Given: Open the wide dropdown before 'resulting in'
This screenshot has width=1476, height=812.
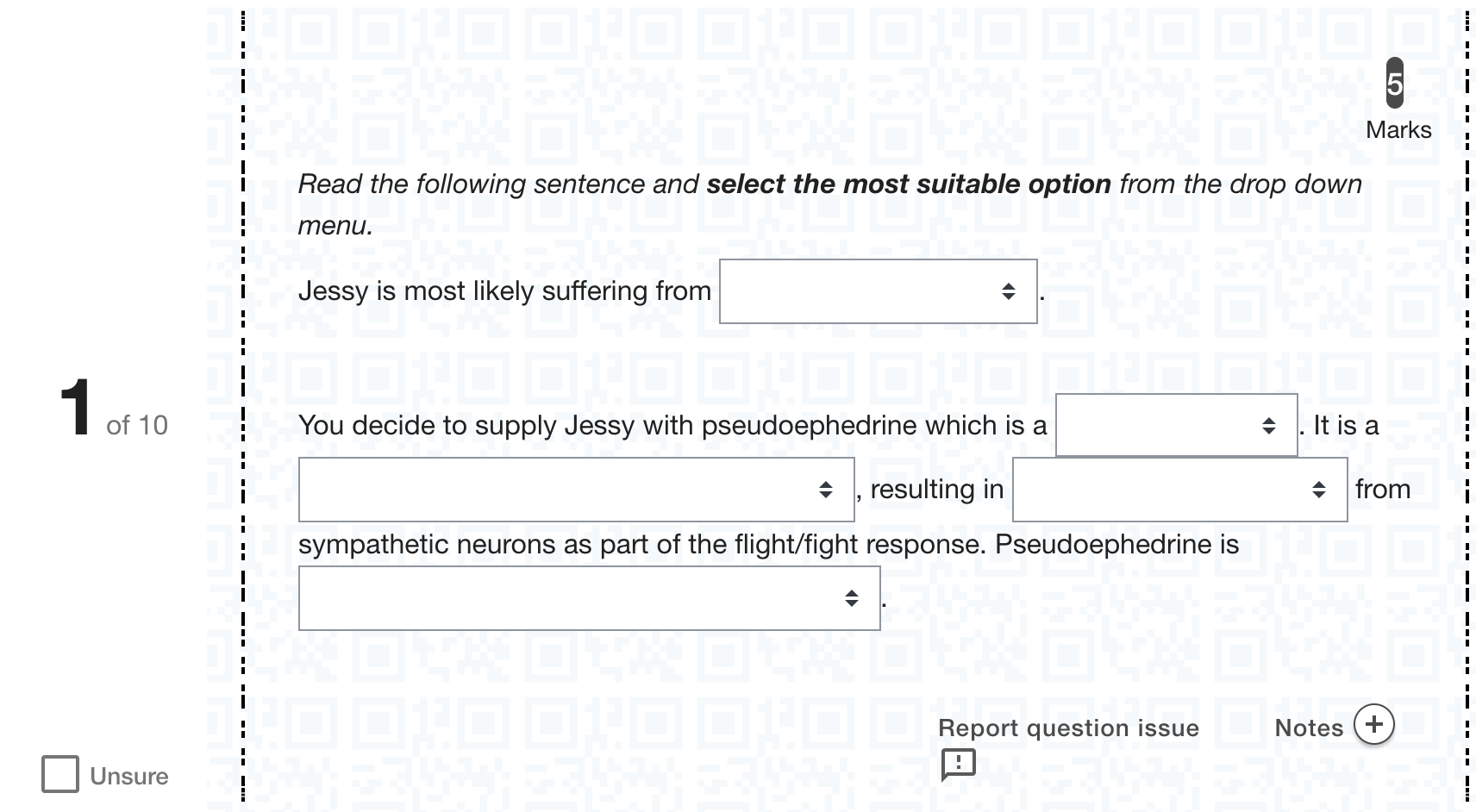Looking at the screenshot, I should 576,490.
